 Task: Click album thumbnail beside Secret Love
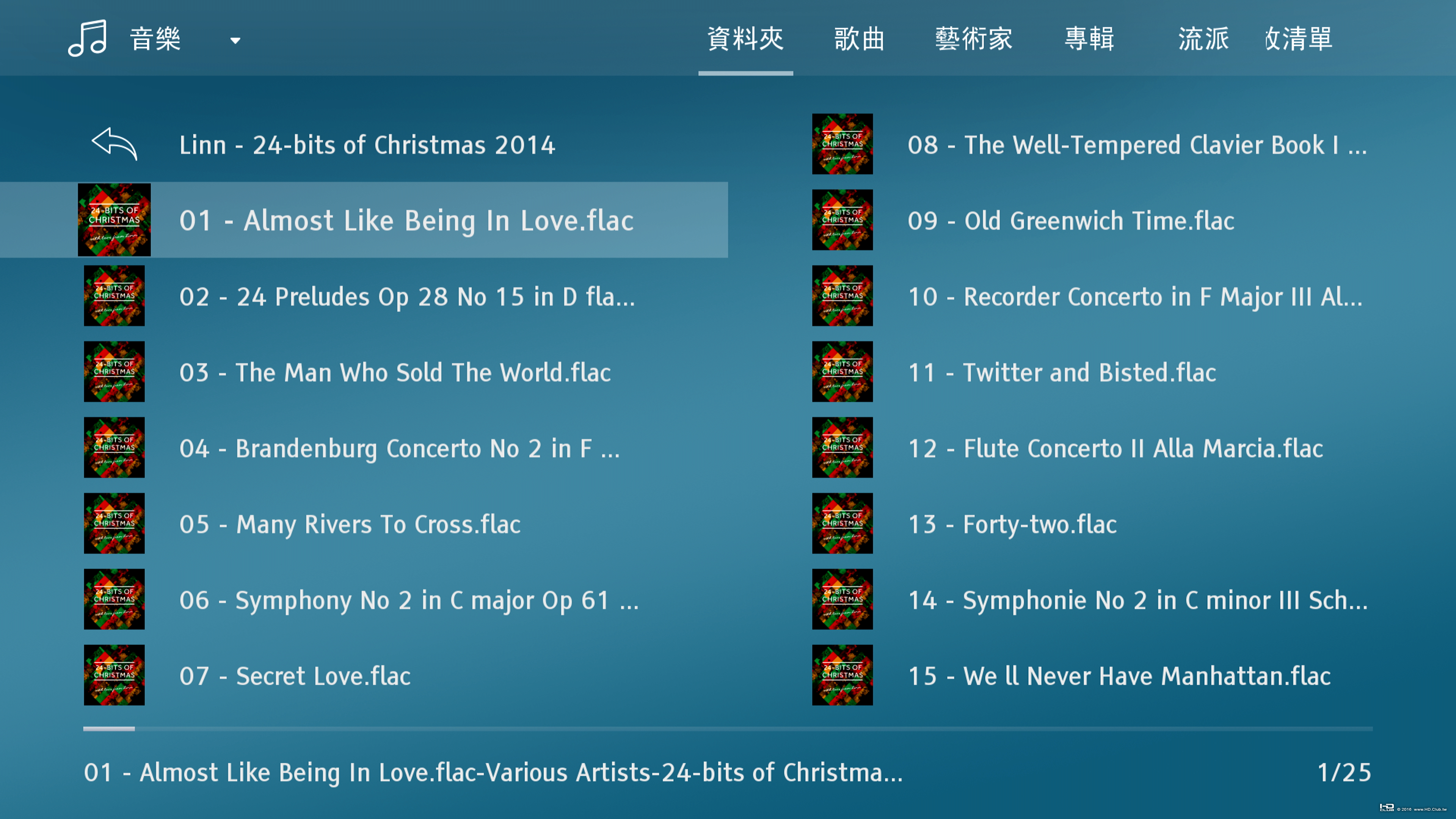[x=114, y=675]
